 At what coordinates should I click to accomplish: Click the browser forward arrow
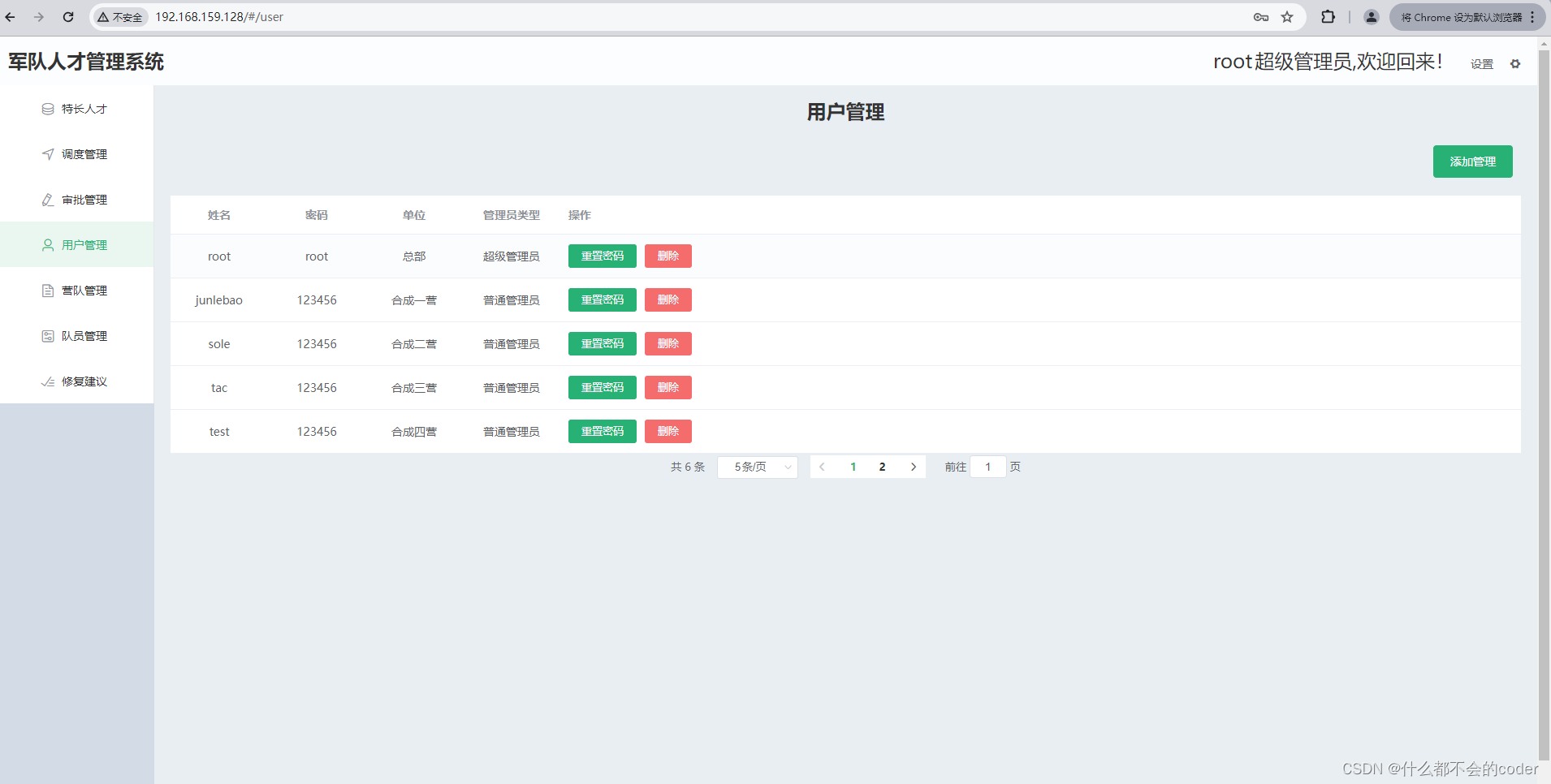39,17
